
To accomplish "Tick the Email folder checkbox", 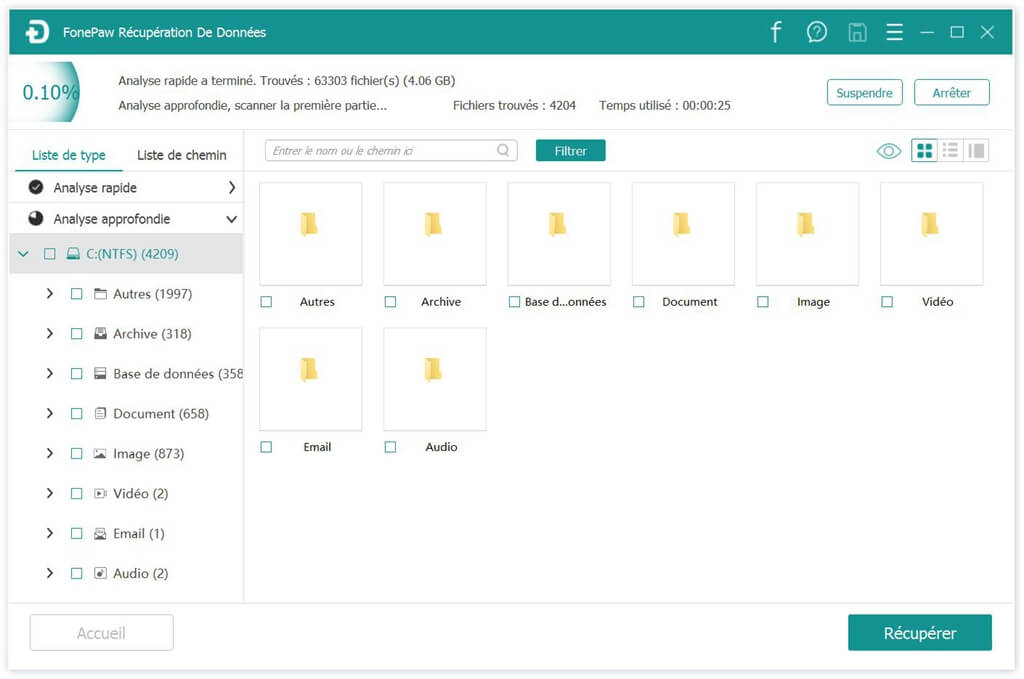I will click(266, 446).
